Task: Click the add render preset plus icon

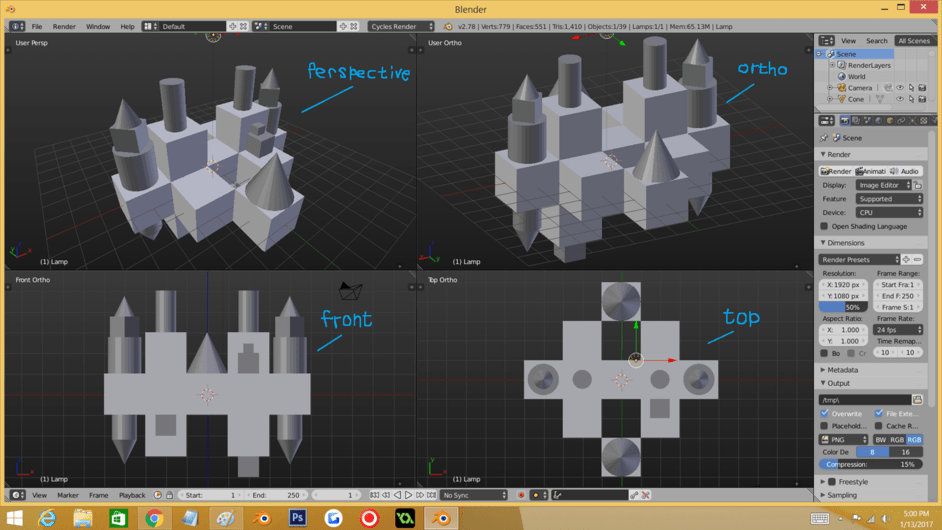Action: (906, 260)
